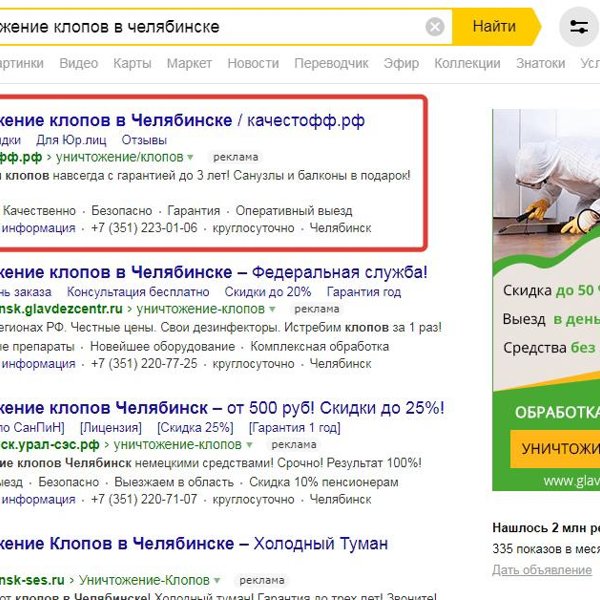The image size is (600, 600).
Task: Switch to the Видео tab
Action: pyautogui.click(x=79, y=63)
